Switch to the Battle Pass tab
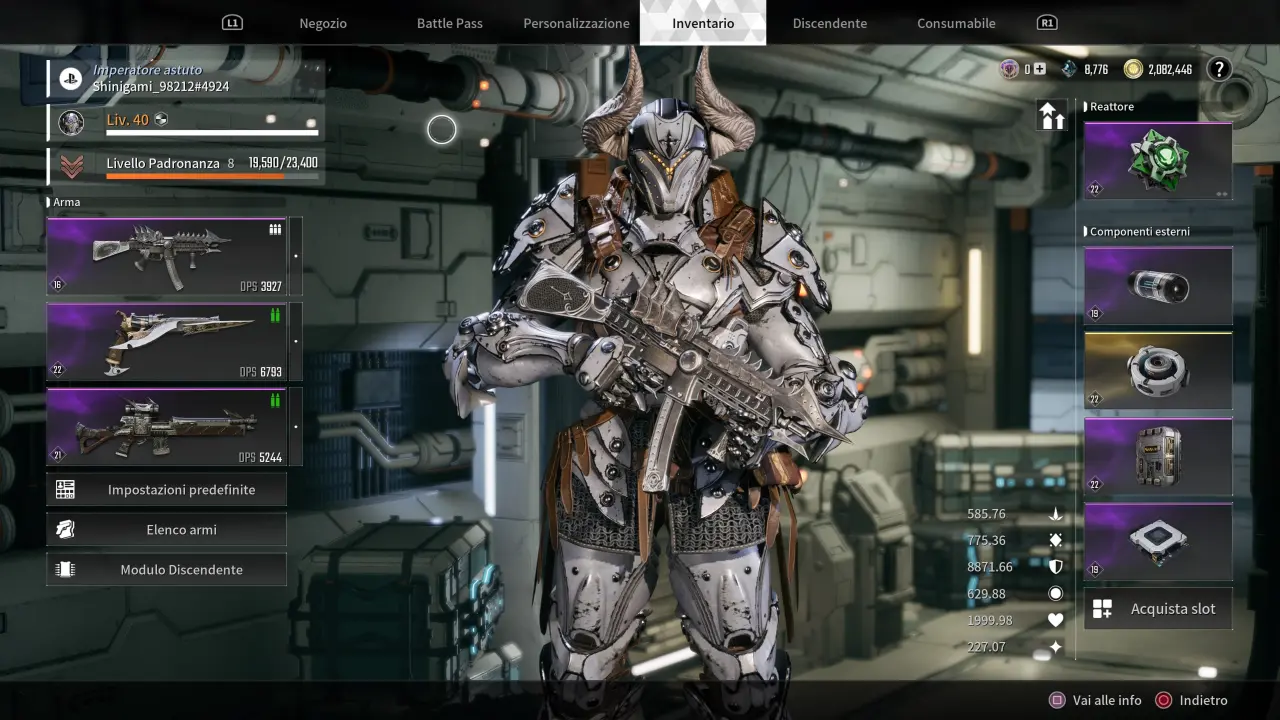 pyautogui.click(x=450, y=23)
